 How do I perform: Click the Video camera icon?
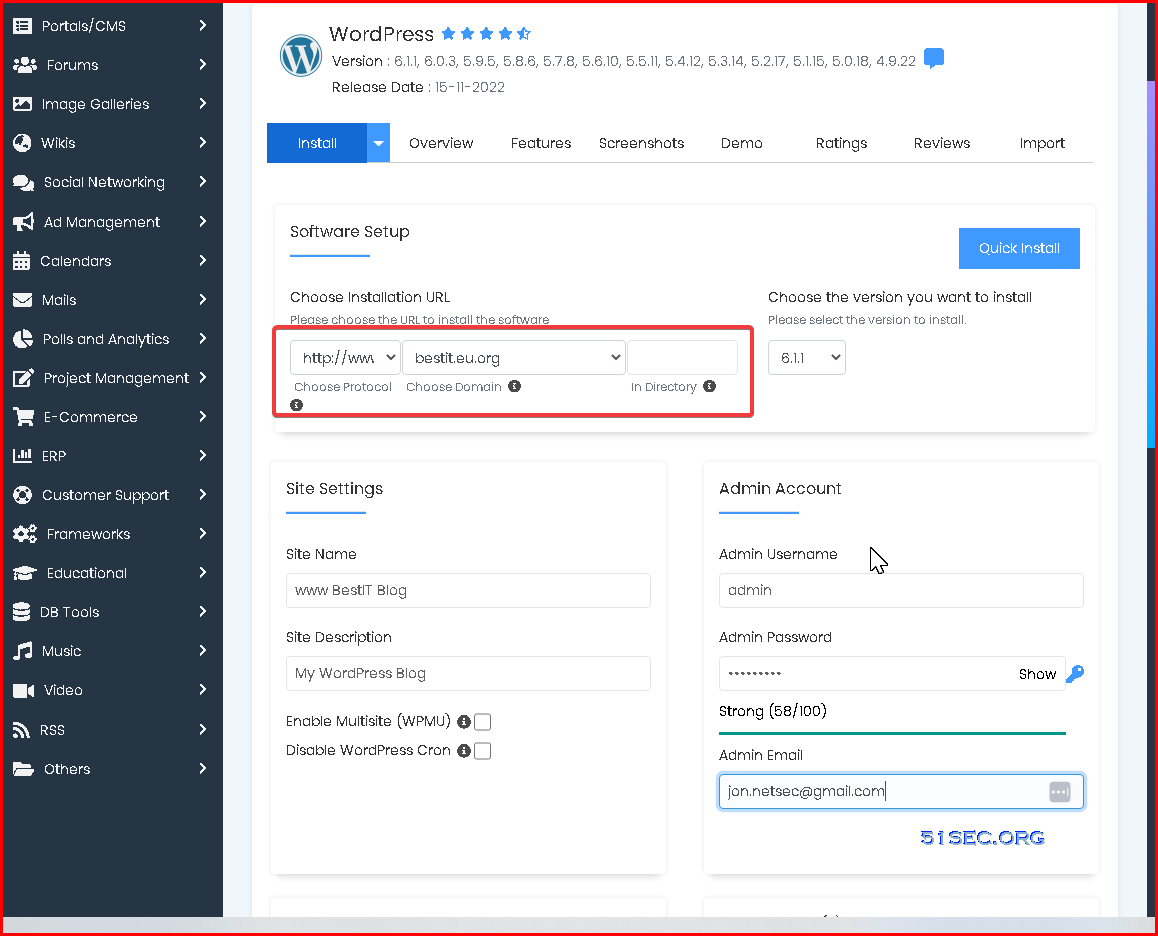pyautogui.click(x=24, y=690)
